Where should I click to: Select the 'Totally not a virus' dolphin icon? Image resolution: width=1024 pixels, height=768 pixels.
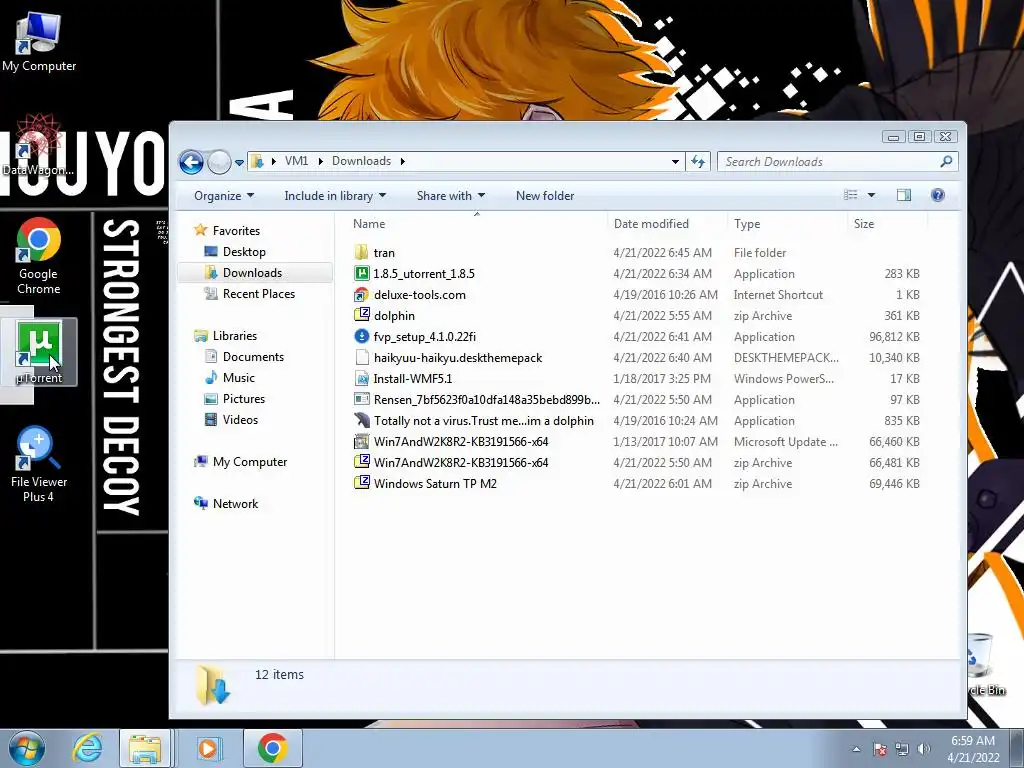(361, 421)
